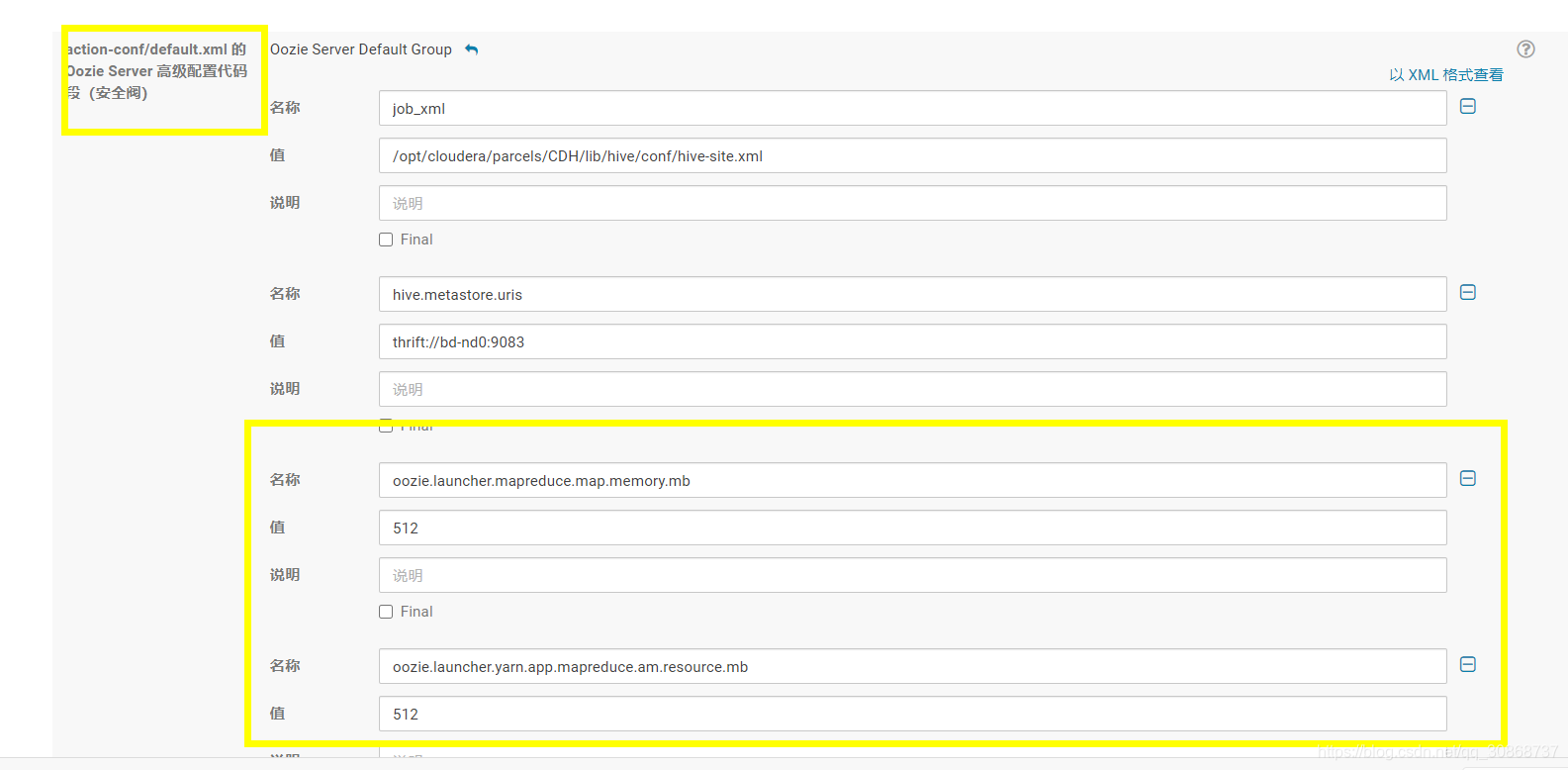
Task: Edit the 512 value for am.resource.mb
Action: [912, 714]
